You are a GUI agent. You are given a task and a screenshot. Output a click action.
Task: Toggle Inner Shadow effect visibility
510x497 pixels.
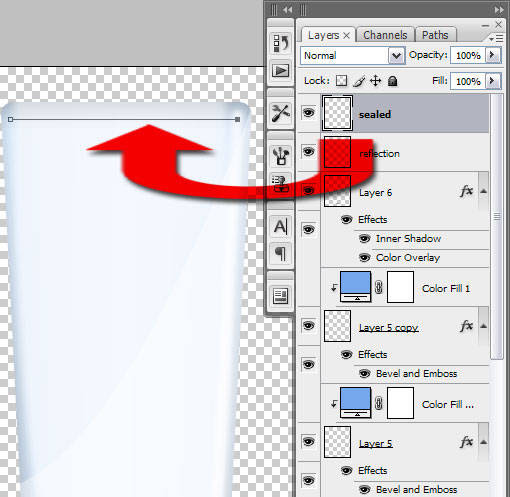[x=364, y=239]
